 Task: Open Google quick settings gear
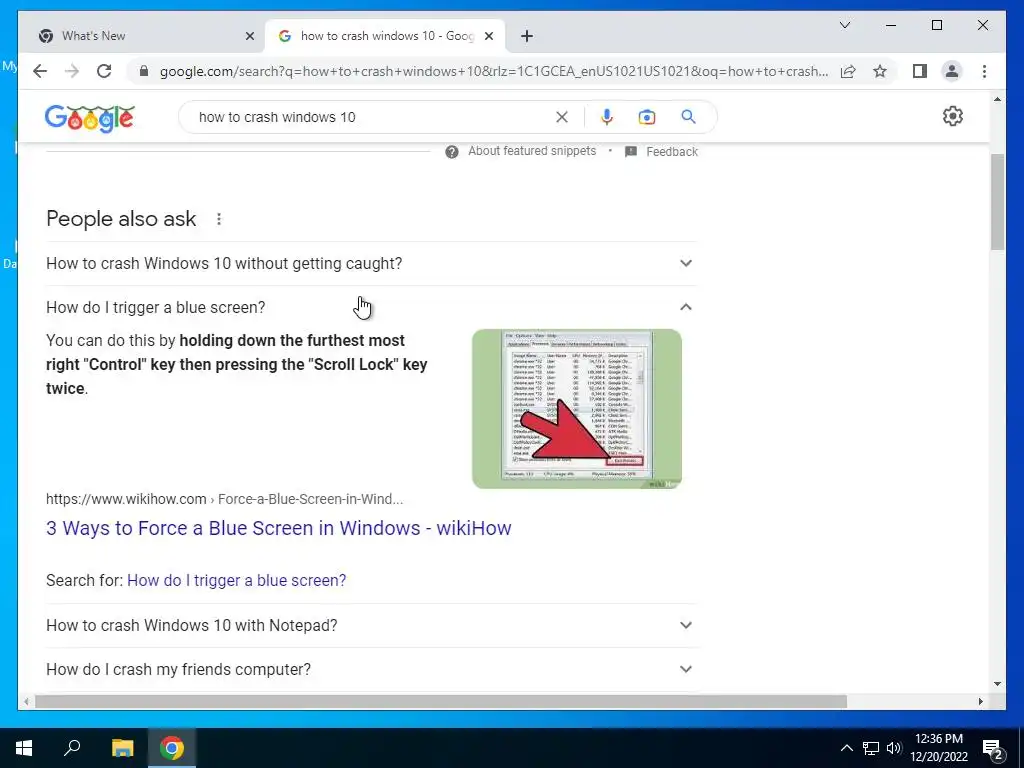[x=953, y=116]
